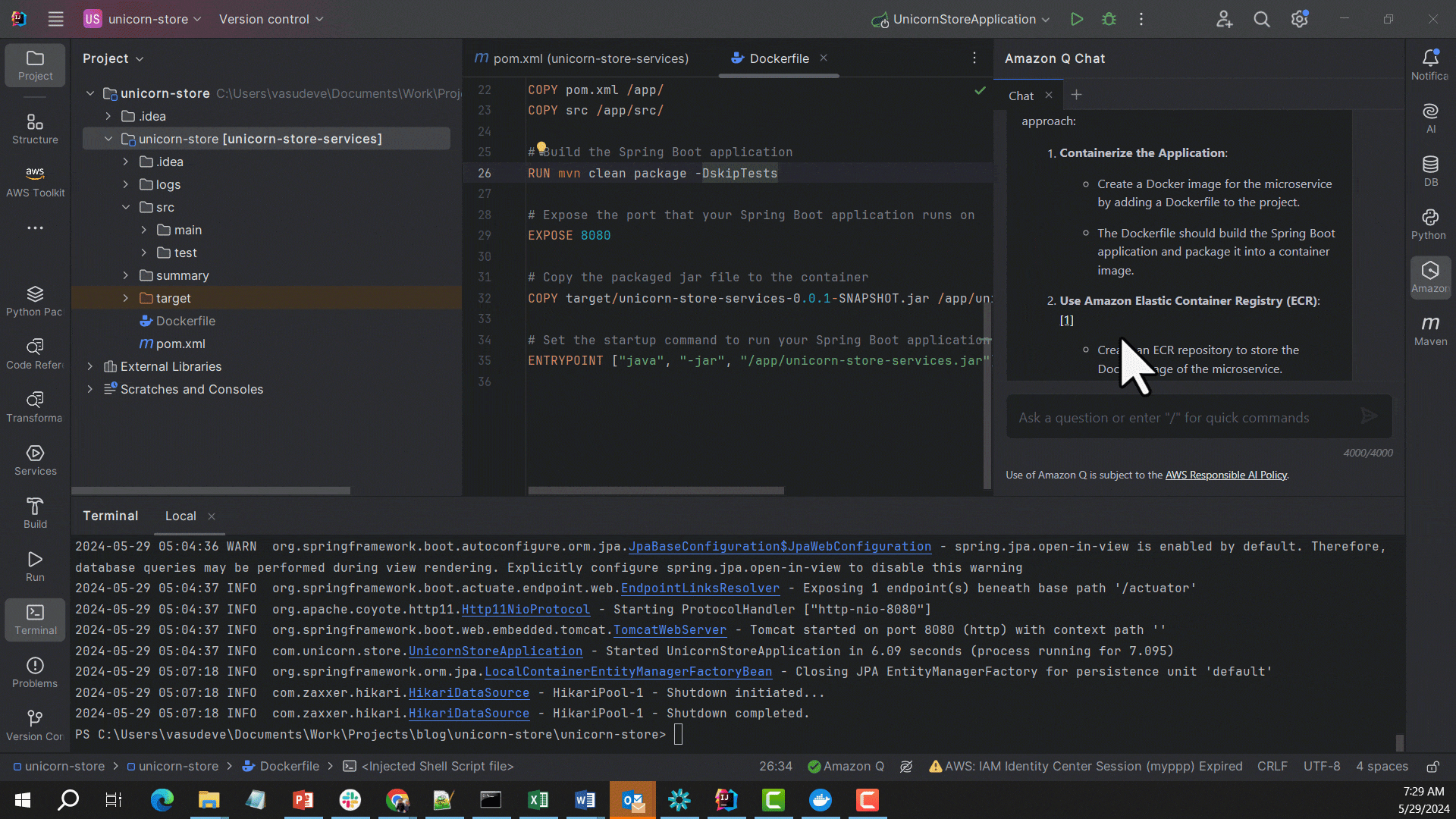1456x819 pixels.
Task: Open the Problems tool window
Action: point(35,670)
